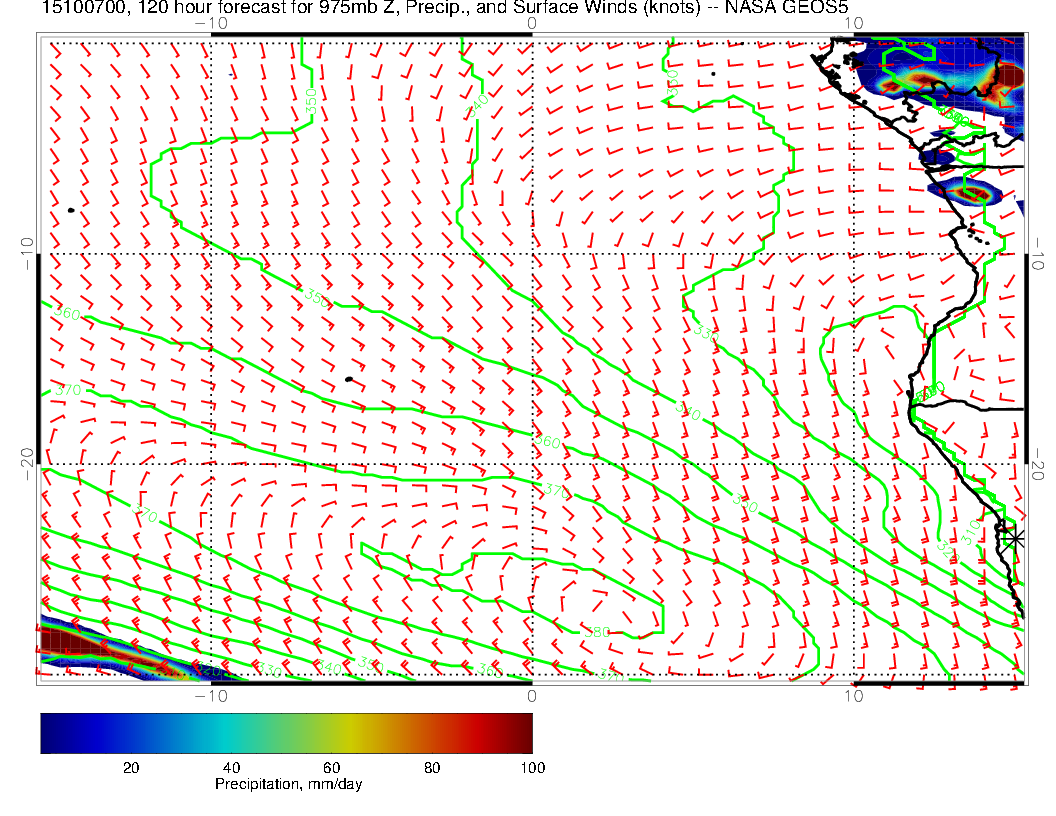Image resolution: width=1056 pixels, height=816 pixels.
Task: Click the colorbar tick label 20
Action: pyautogui.click(x=130, y=767)
